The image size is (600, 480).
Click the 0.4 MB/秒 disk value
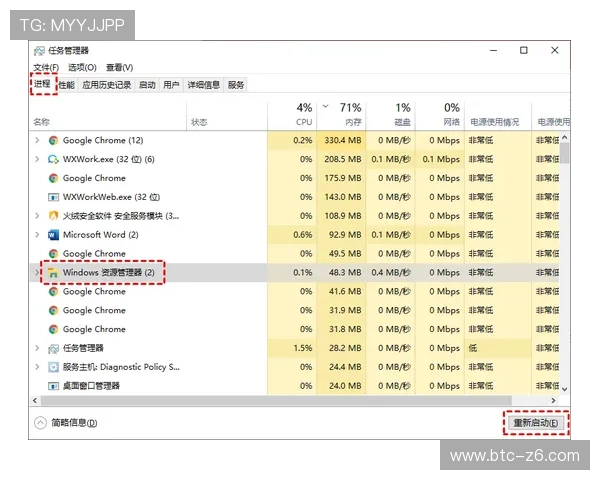(391, 273)
